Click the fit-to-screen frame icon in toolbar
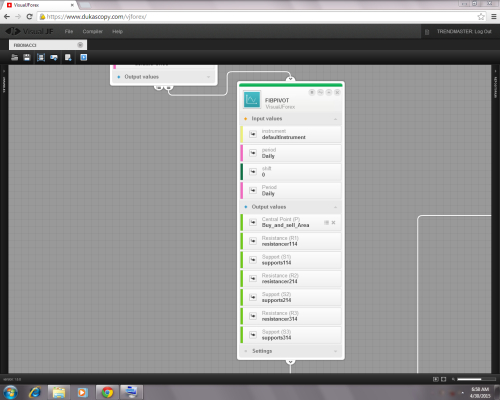 point(41,57)
